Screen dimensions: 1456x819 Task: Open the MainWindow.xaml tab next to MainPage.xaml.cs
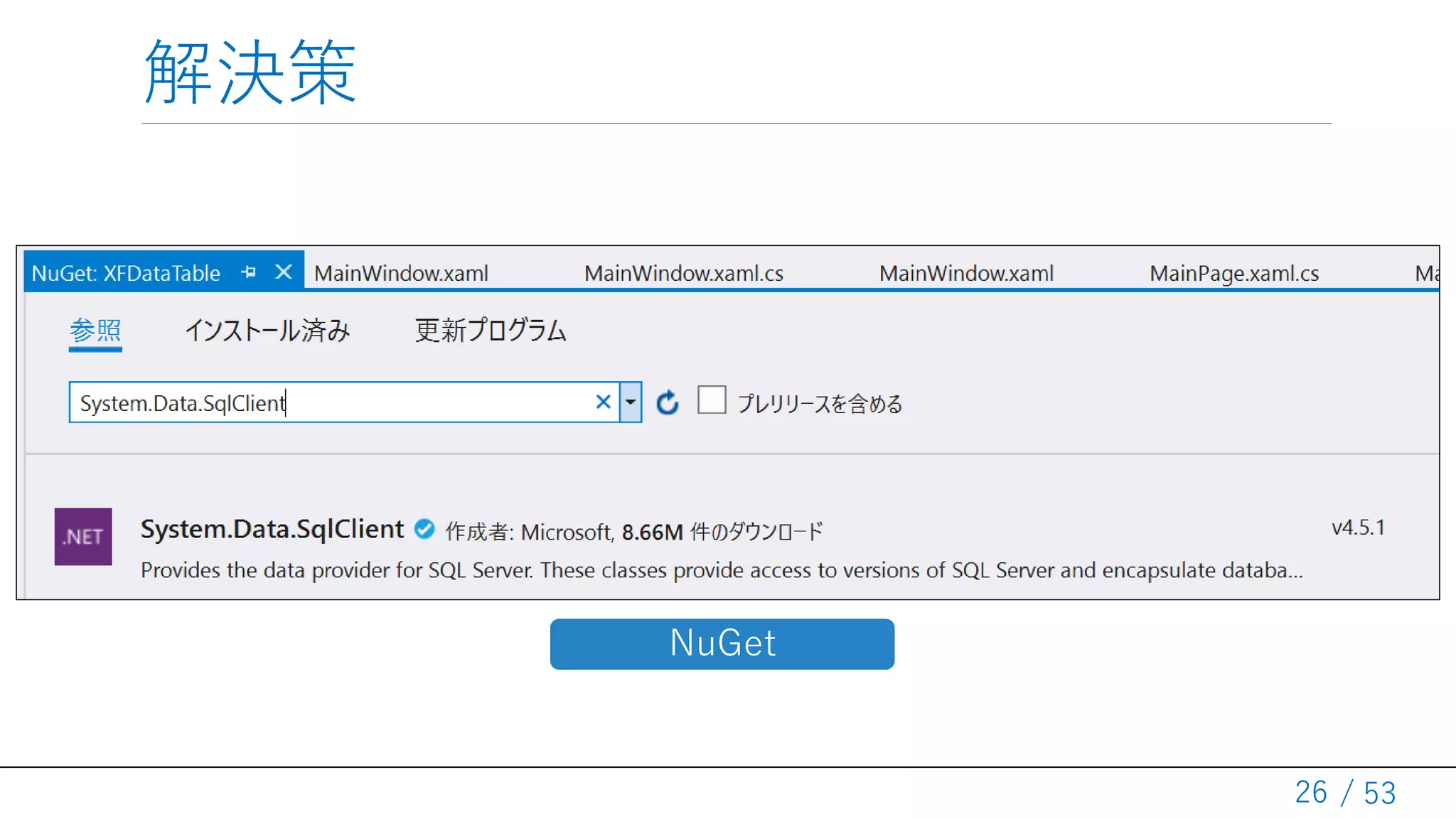pos(966,273)
